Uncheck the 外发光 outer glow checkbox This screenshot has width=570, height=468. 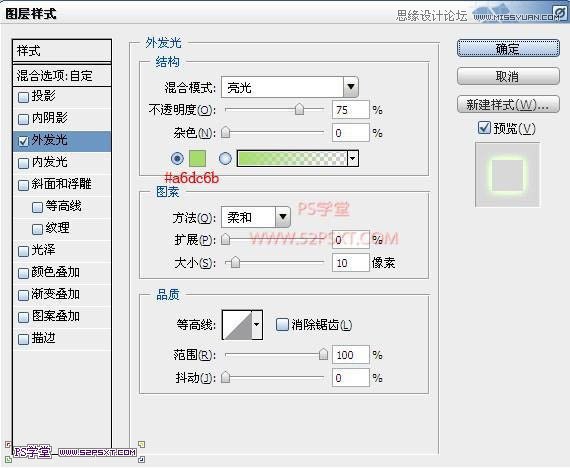tap(23, 141)
